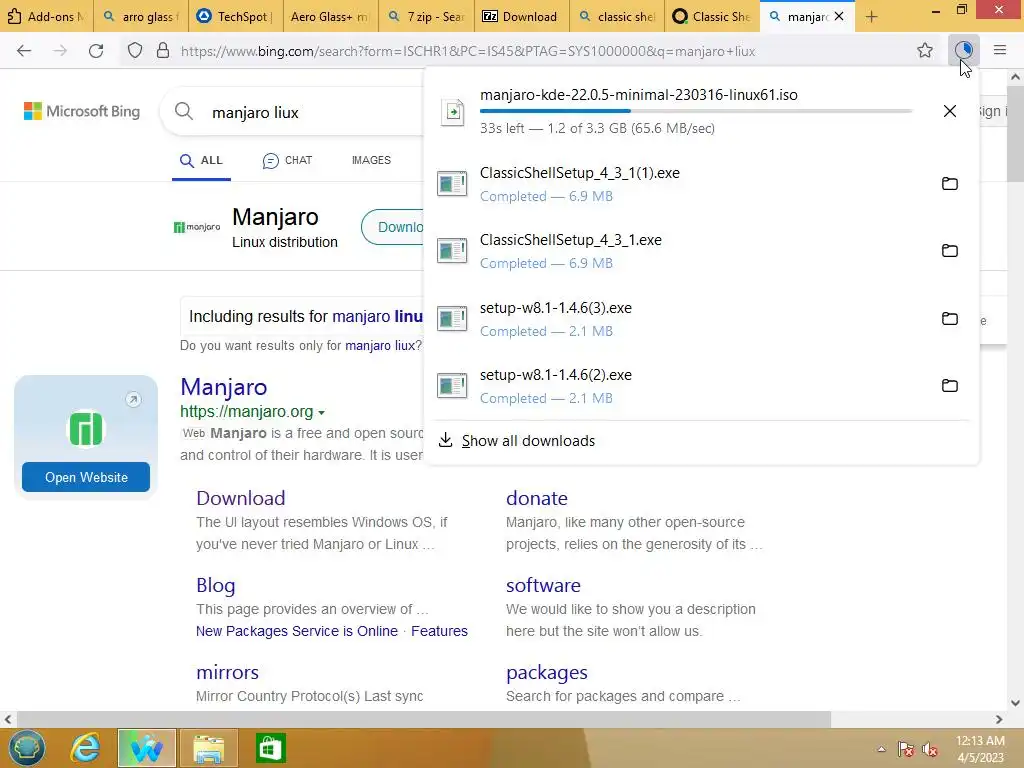Click the browser forward arrow
Viewport: 1024px width, 768px height.
pyautogui.click(x=60, y=51)
